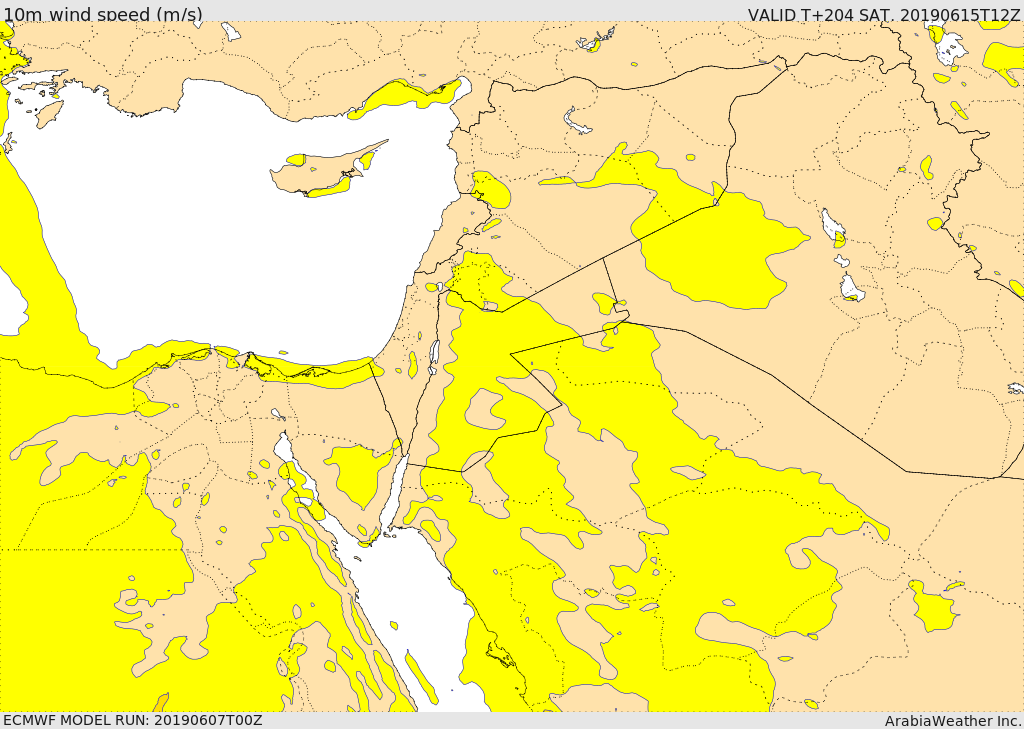The width and height of the screenshot is (1024, 729).
Task: Click the '10m wind speed (m/s)' title text
Action: [103, 14]
